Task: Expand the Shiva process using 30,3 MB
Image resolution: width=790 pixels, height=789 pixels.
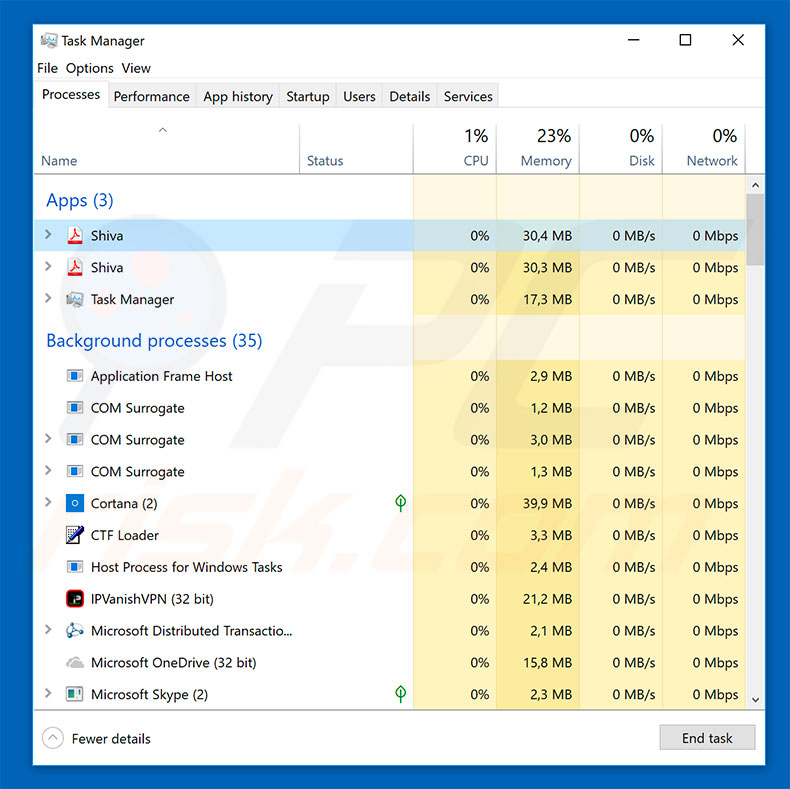Action: click(48, 266)
